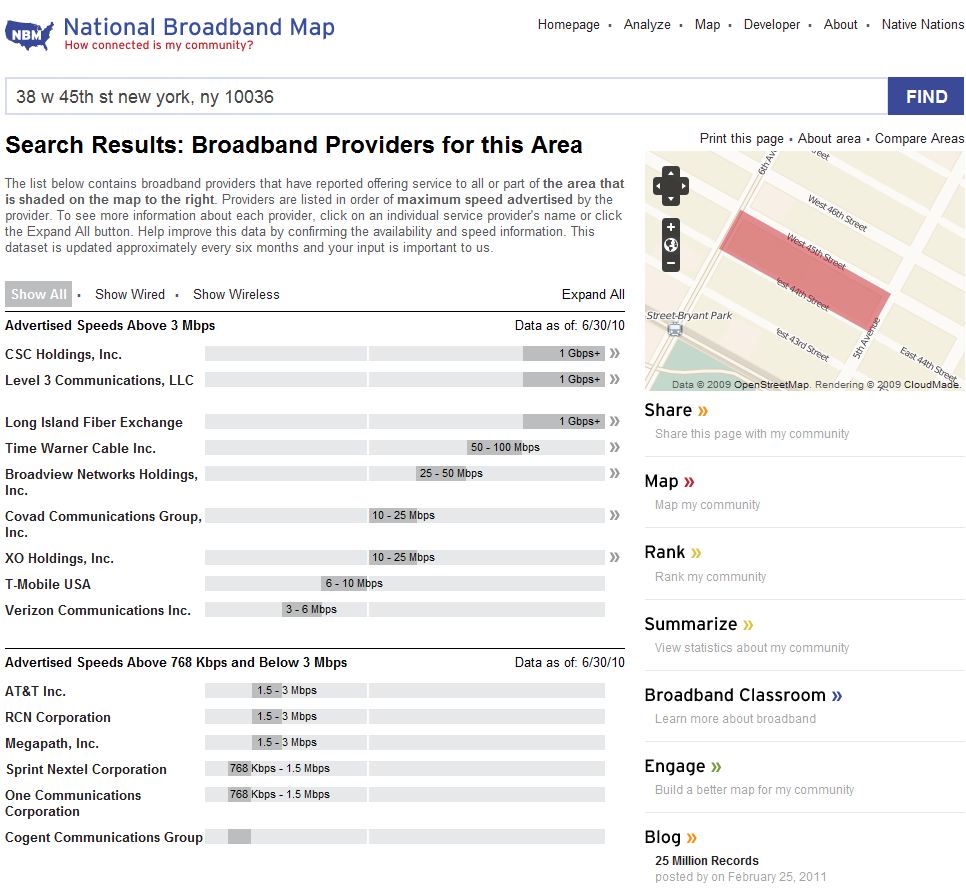Open the Analyze page from the top menu
Screen dimensions: 966x889
(647, 24)
